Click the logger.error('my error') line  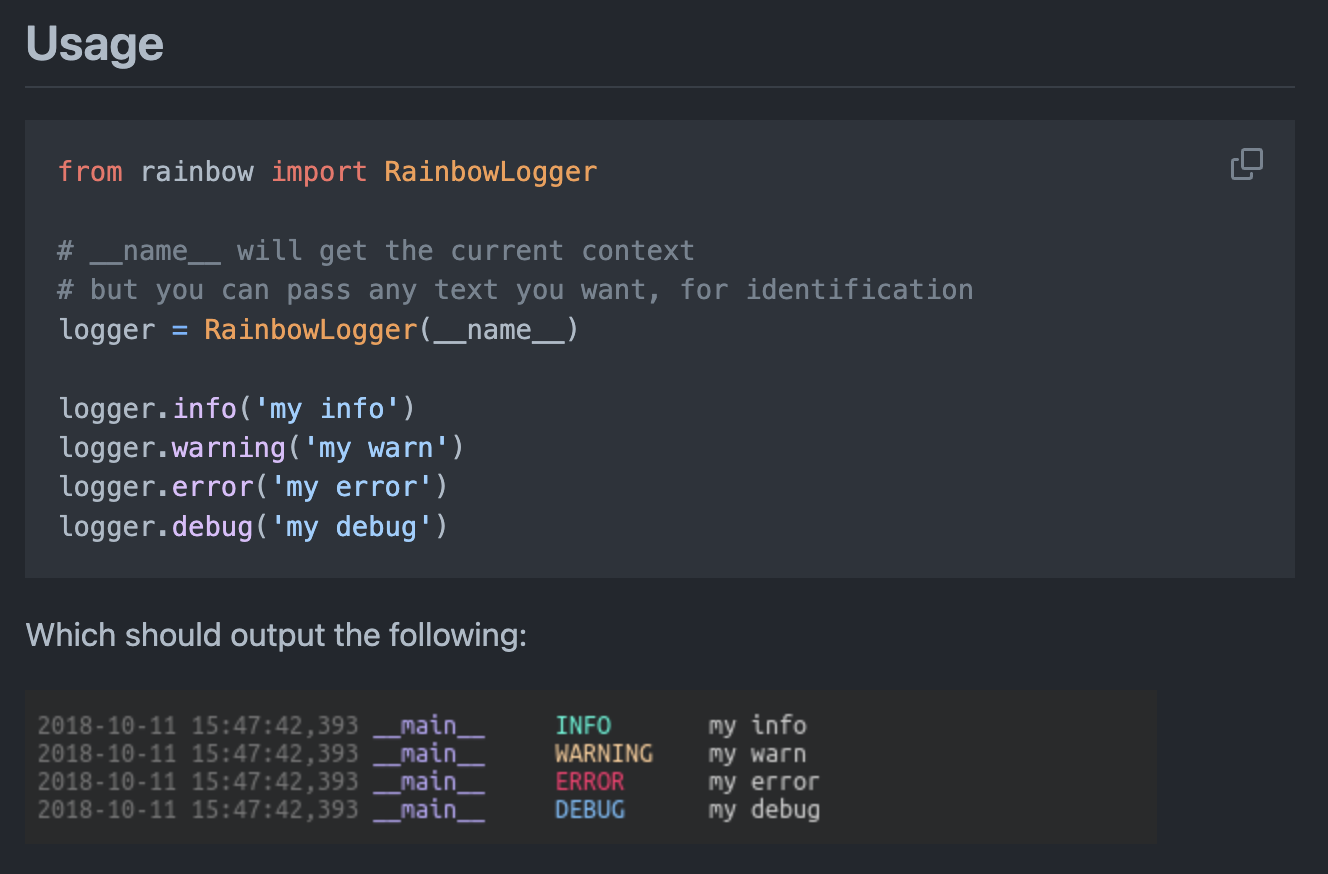[x=253, y=487]
